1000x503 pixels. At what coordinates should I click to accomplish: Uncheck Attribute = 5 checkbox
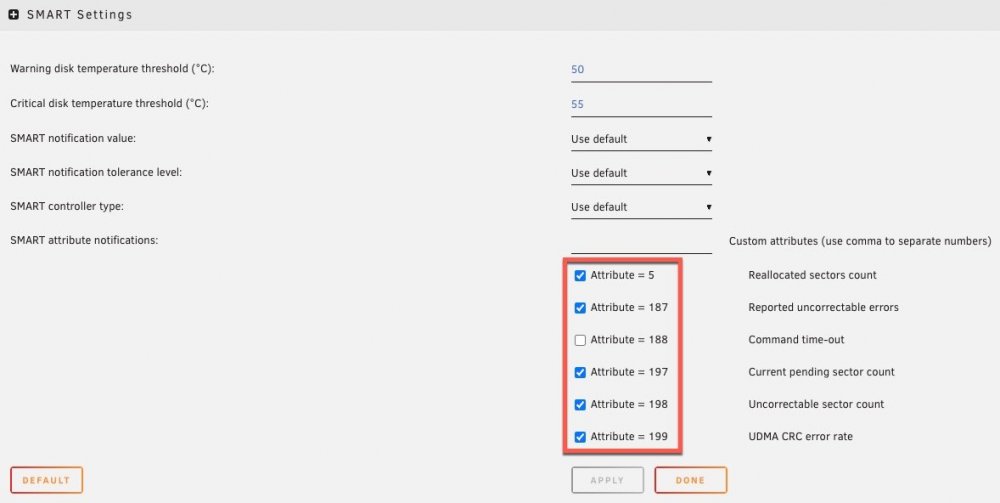point(580,275)
